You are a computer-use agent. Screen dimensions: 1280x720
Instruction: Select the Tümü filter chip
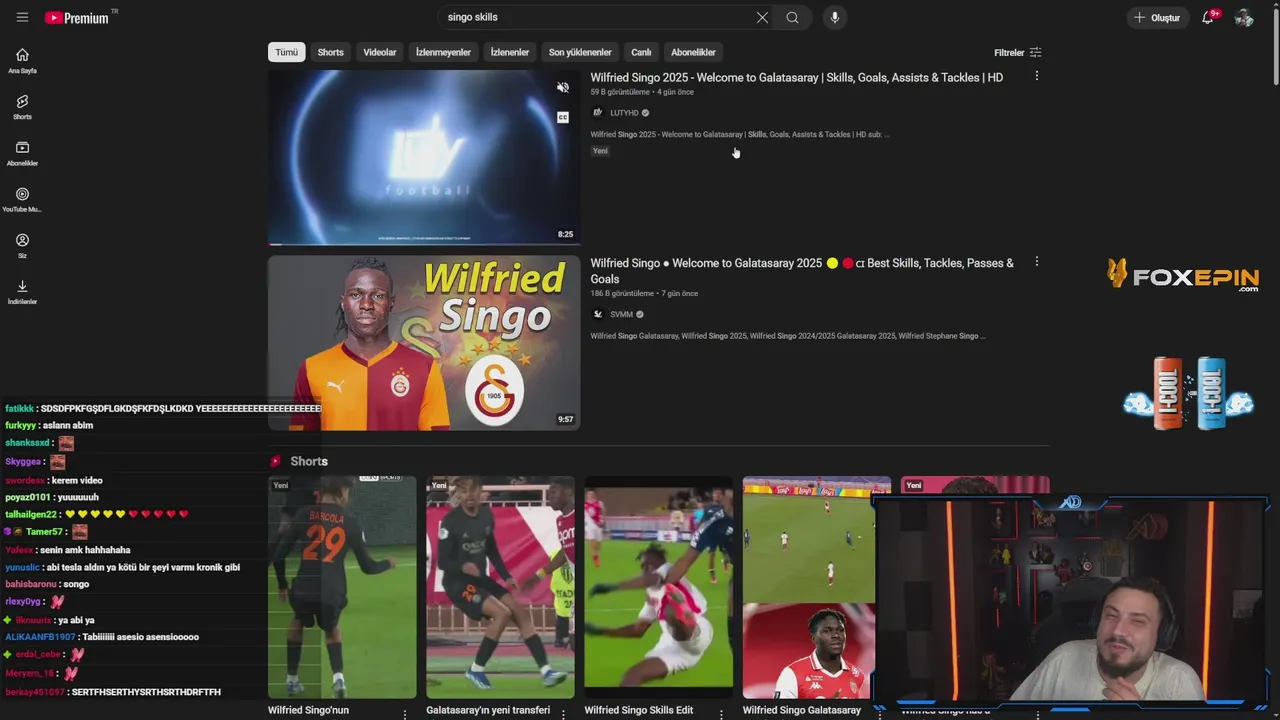point(287,52)
